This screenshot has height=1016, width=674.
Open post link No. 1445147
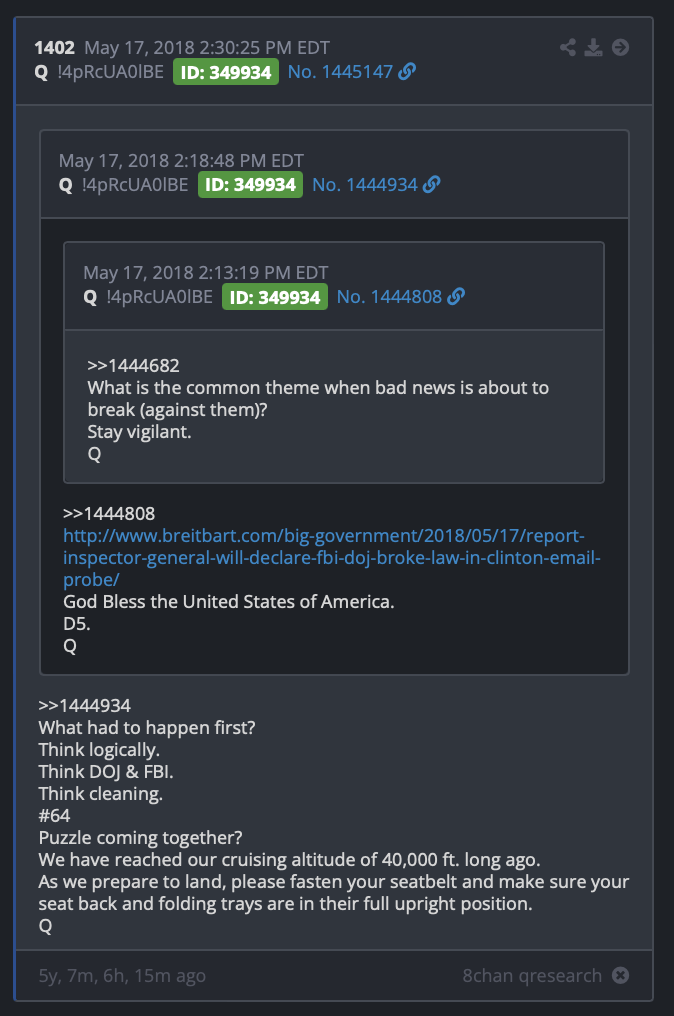point(340,71)
